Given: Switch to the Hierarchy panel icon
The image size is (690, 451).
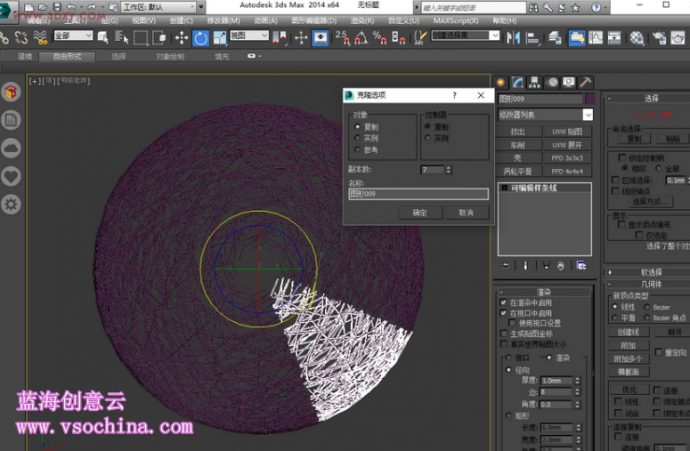Looking at the screenshot, I should 536,82.
